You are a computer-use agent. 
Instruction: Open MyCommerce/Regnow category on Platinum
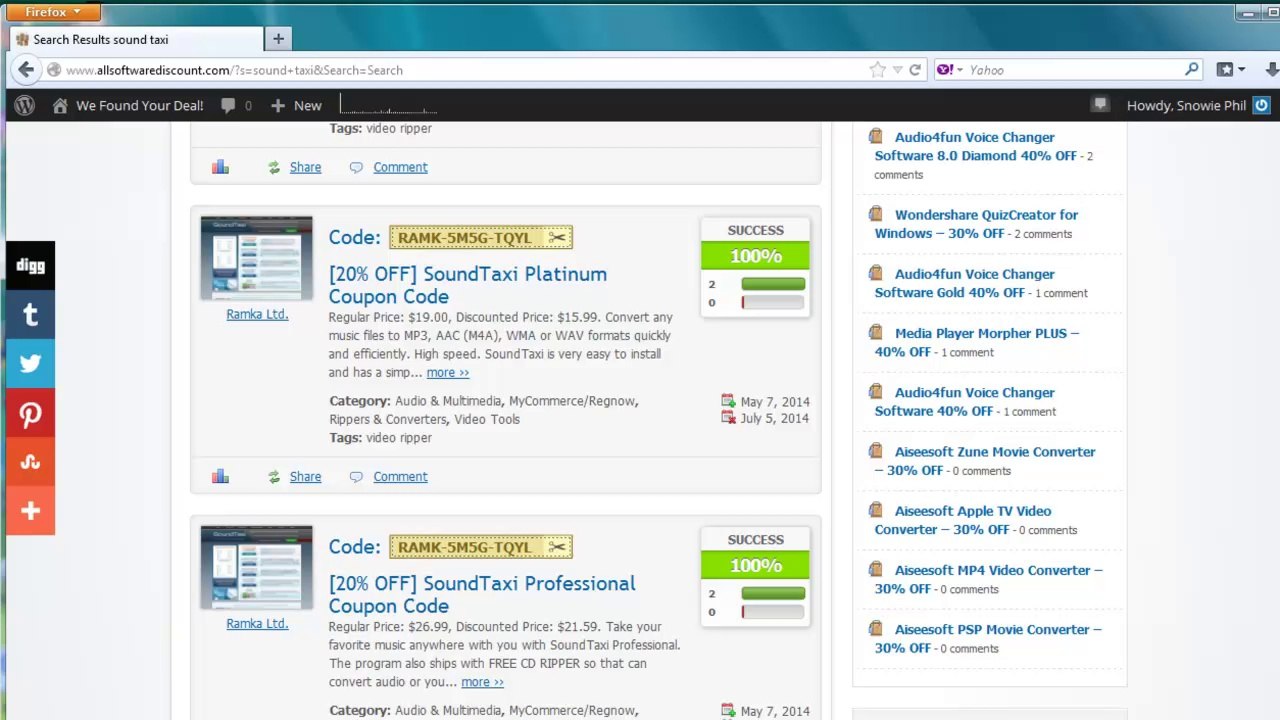point(572,401)
